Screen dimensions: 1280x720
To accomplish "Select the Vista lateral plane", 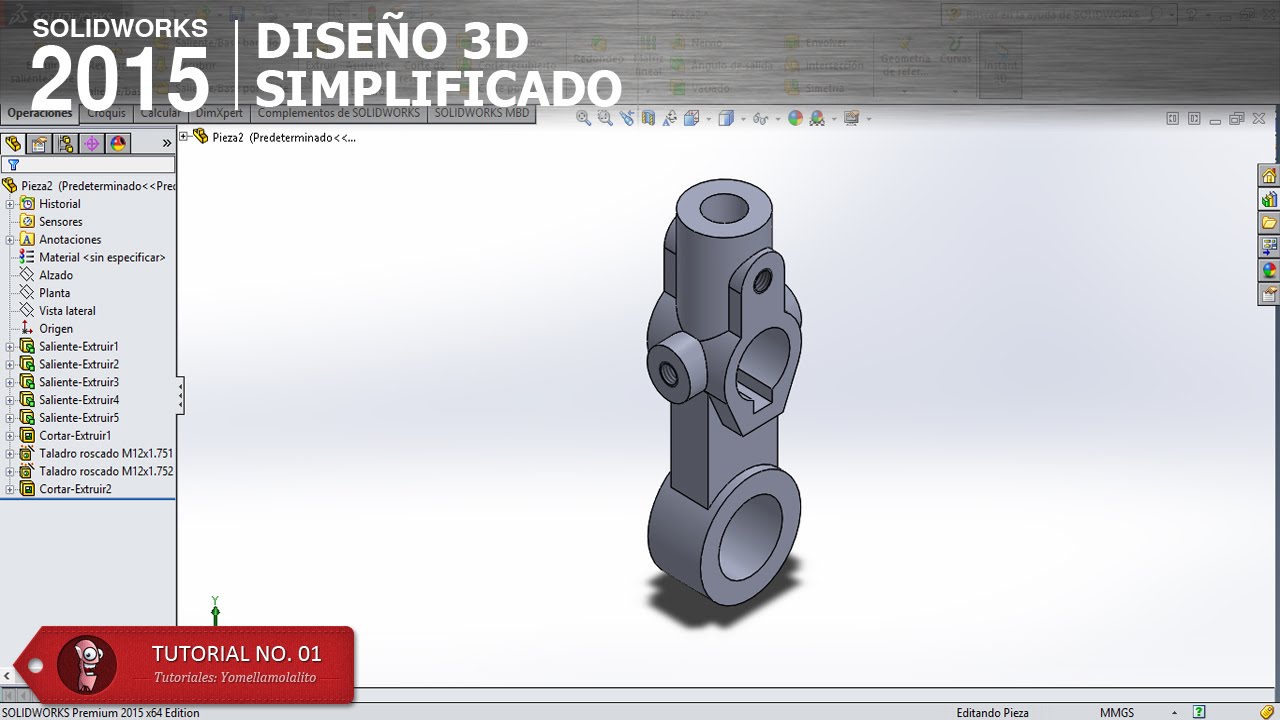I will [x=67, y=311].
